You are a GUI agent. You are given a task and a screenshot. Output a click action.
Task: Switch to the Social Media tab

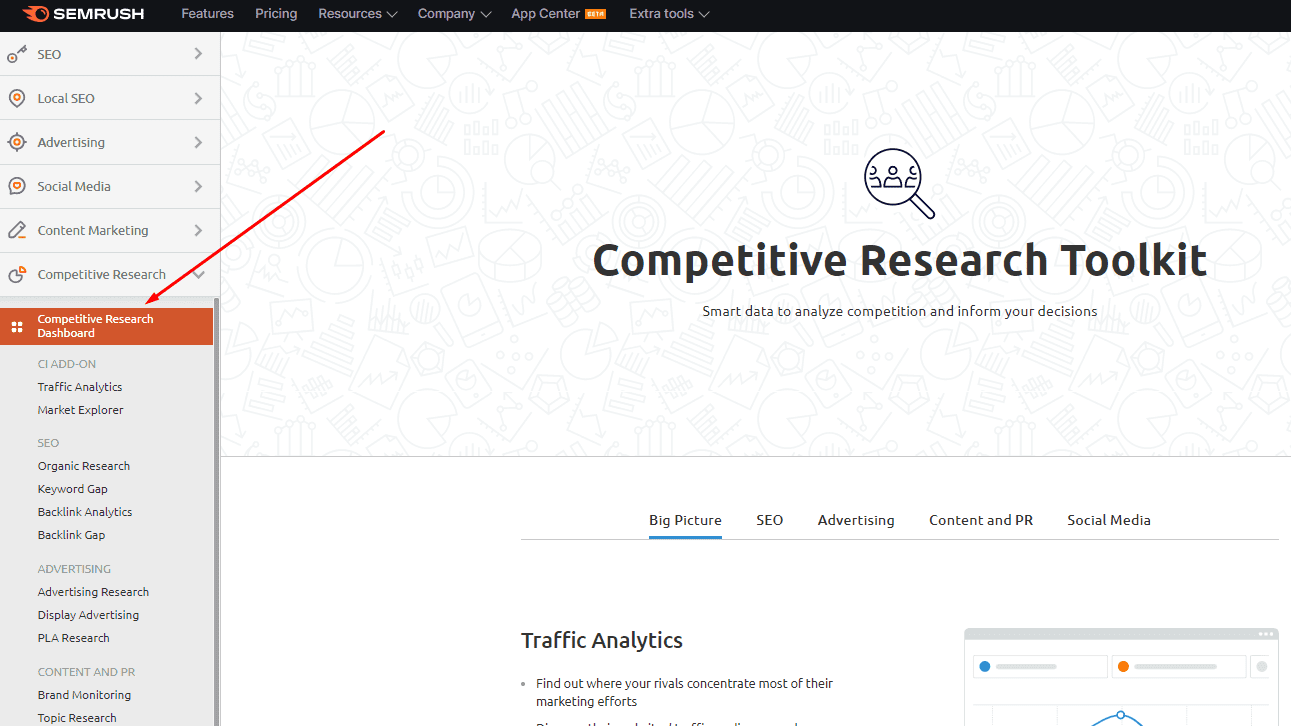pos(1109,520)
